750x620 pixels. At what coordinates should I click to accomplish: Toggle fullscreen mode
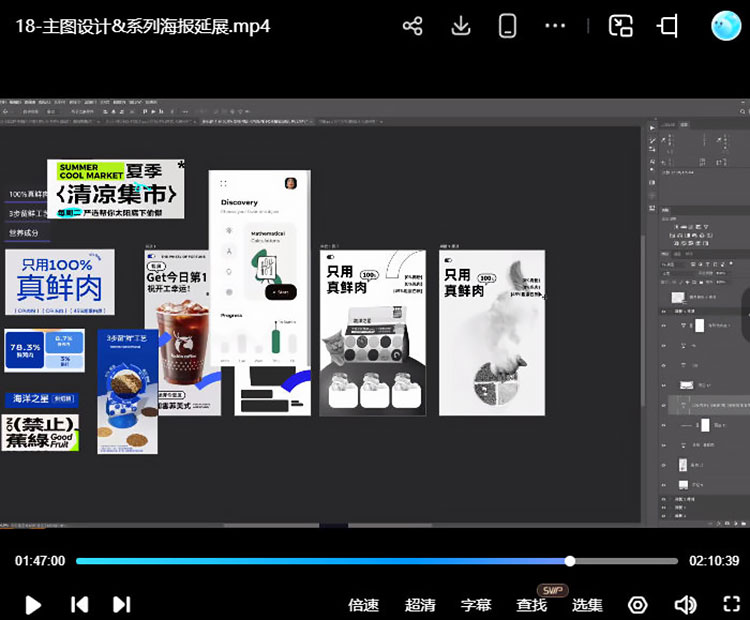pos(731,604)
